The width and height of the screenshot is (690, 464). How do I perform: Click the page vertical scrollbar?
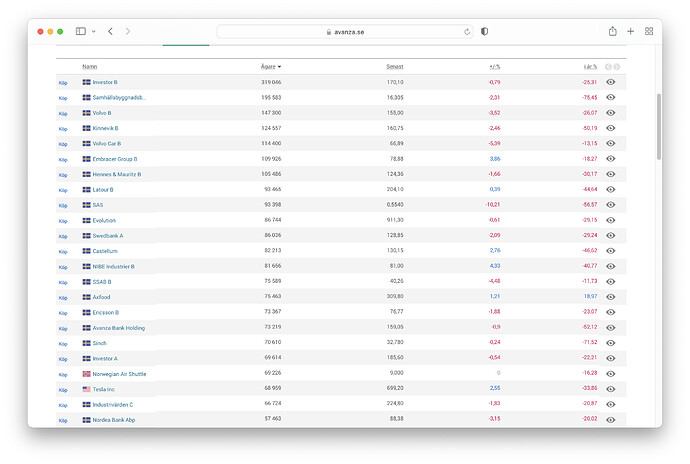pyautogui.click(x=659, y=127)
